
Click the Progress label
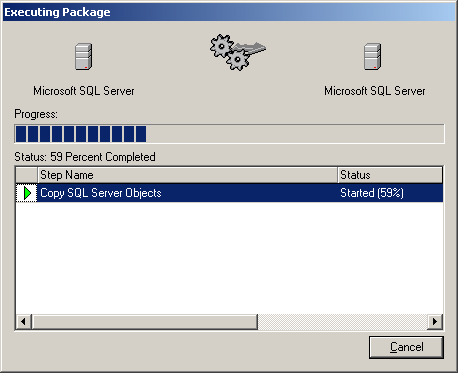tap(36, 114)
